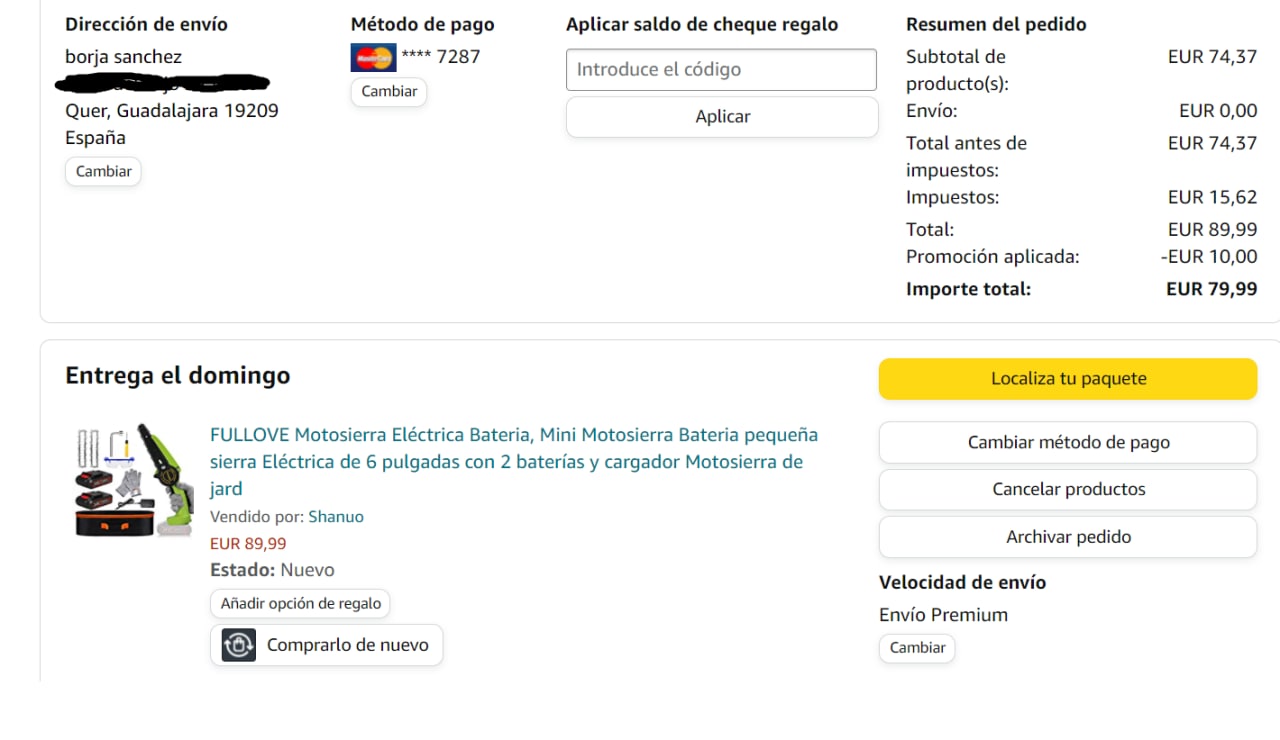The height and width of the screenshot is (740, 1280).
Task: Click the Comprarlo de nuevo label
Action: pos(347,645)
